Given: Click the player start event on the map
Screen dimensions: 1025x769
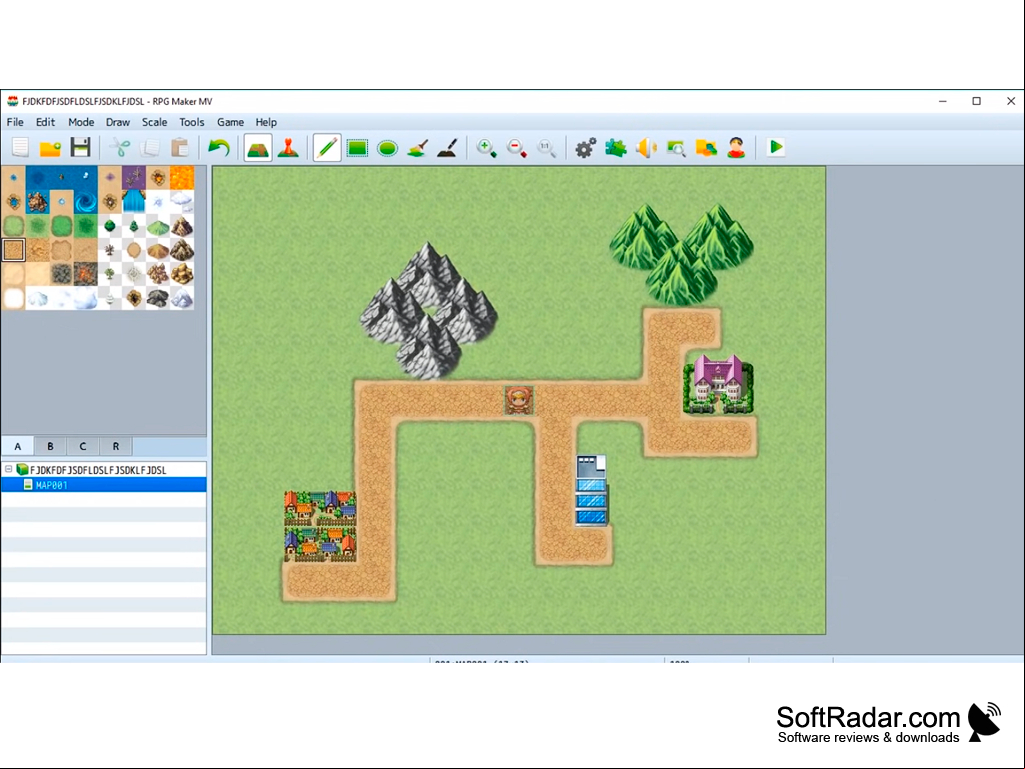Looking at the screenshot, I should pos(519,400).
